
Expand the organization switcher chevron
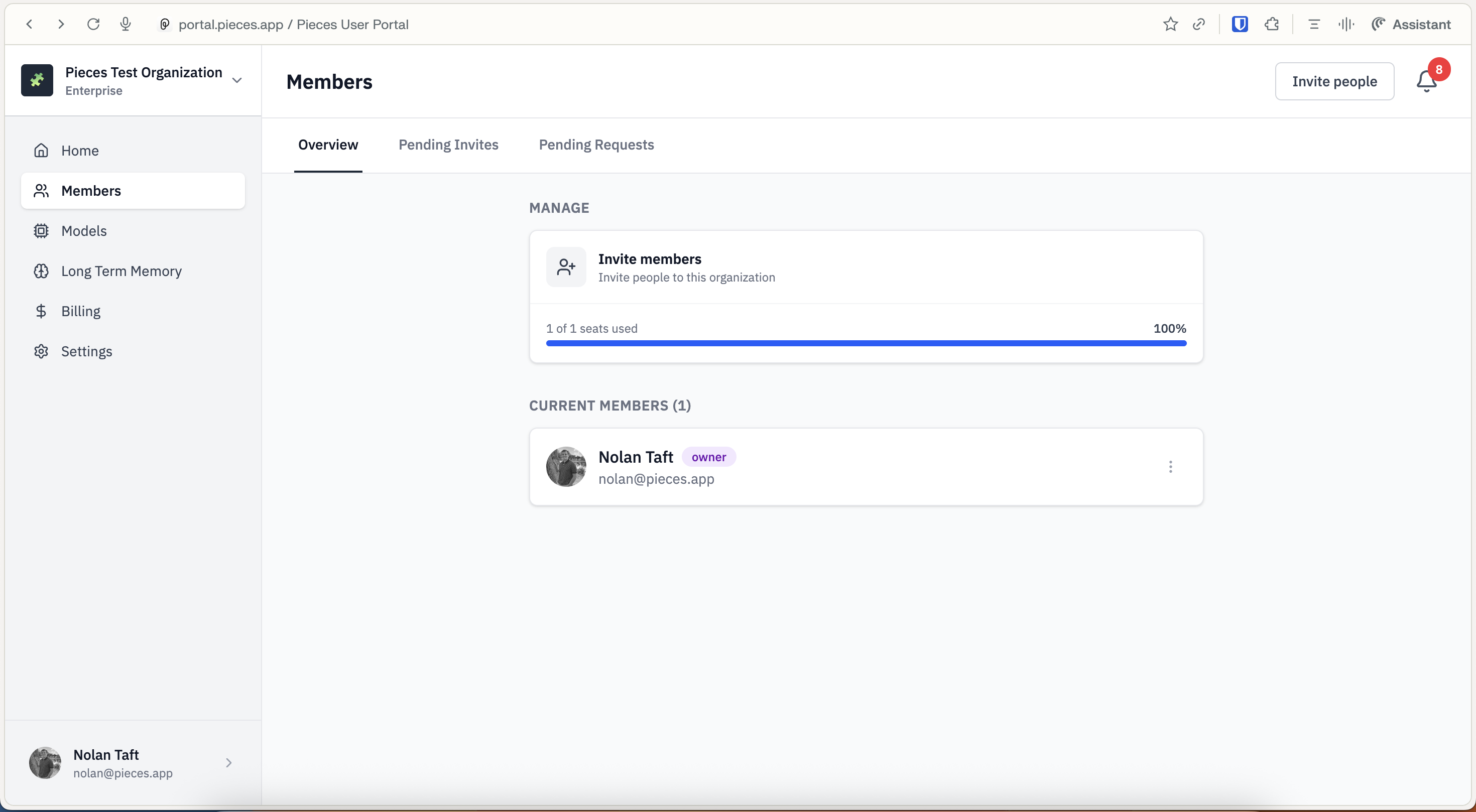click(x=237, y=80)
